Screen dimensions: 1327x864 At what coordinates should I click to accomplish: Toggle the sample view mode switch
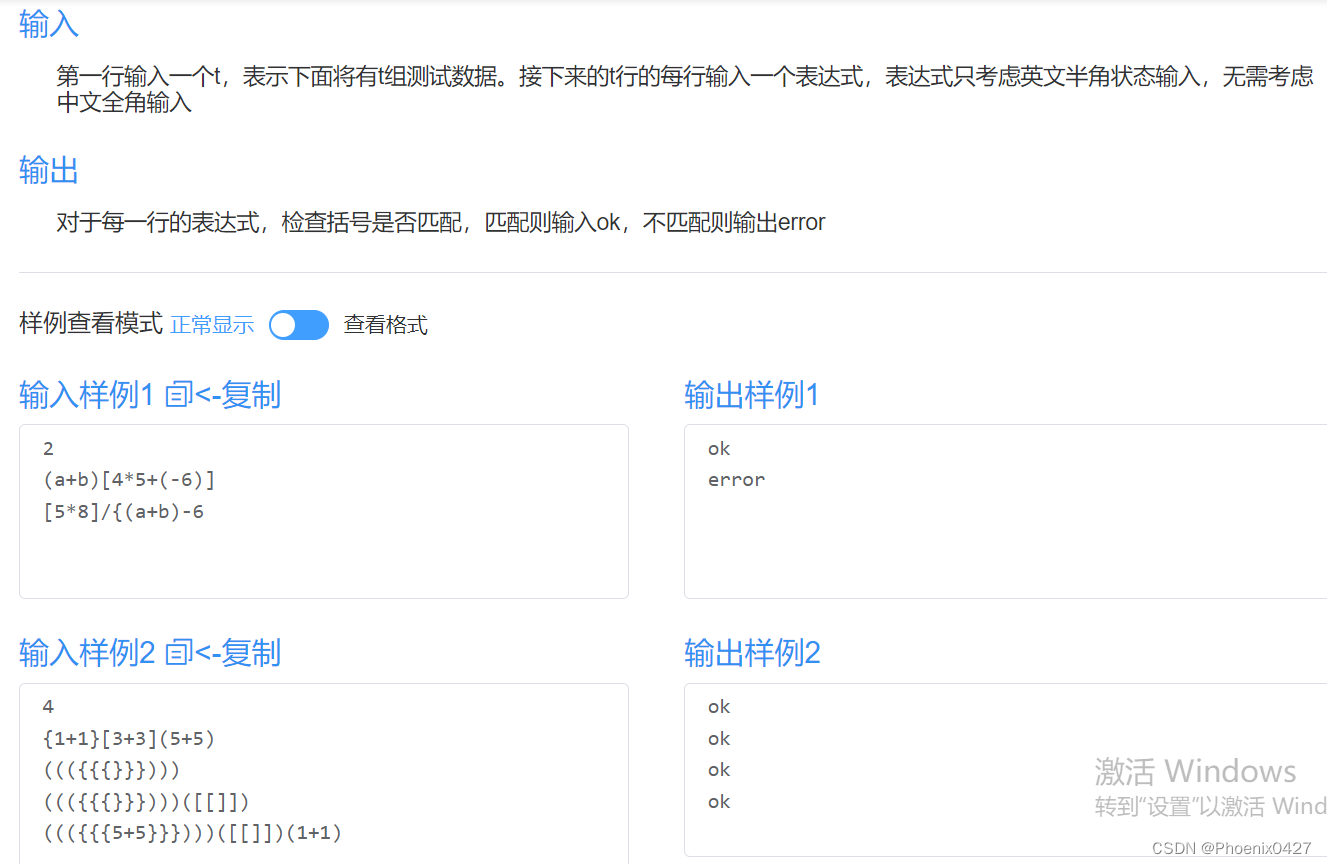299,325
